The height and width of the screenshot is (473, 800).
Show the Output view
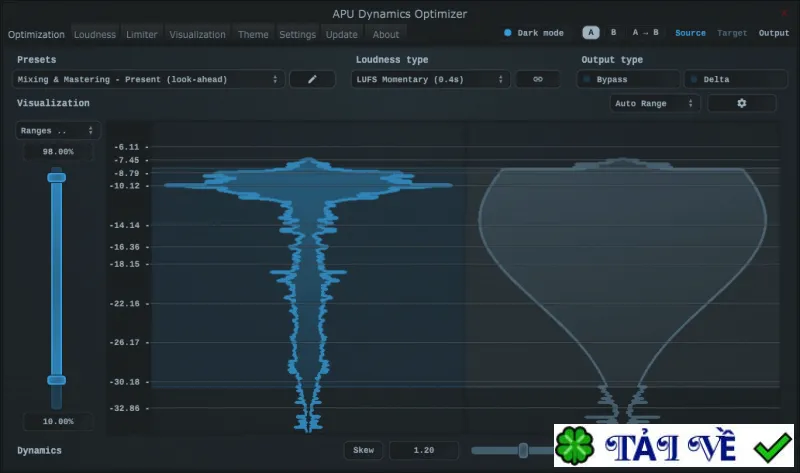(773, 33)
